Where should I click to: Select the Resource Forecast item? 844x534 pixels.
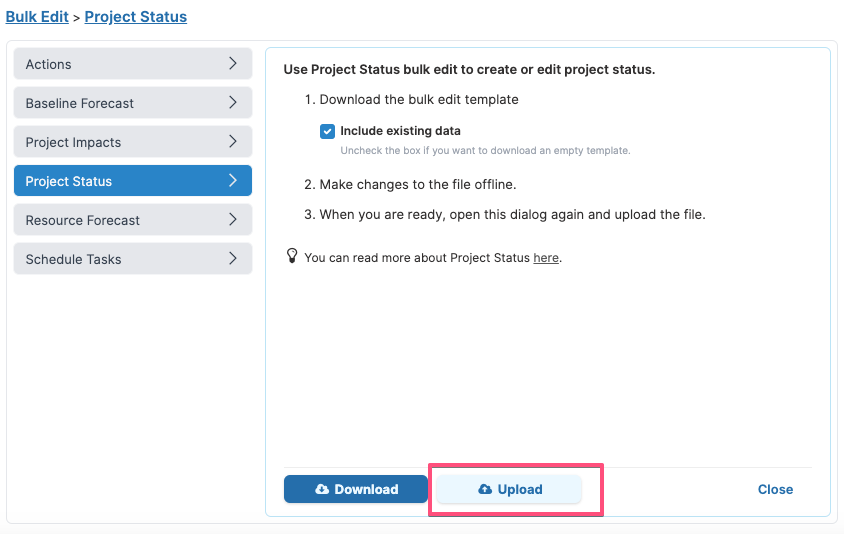[133, 220]
